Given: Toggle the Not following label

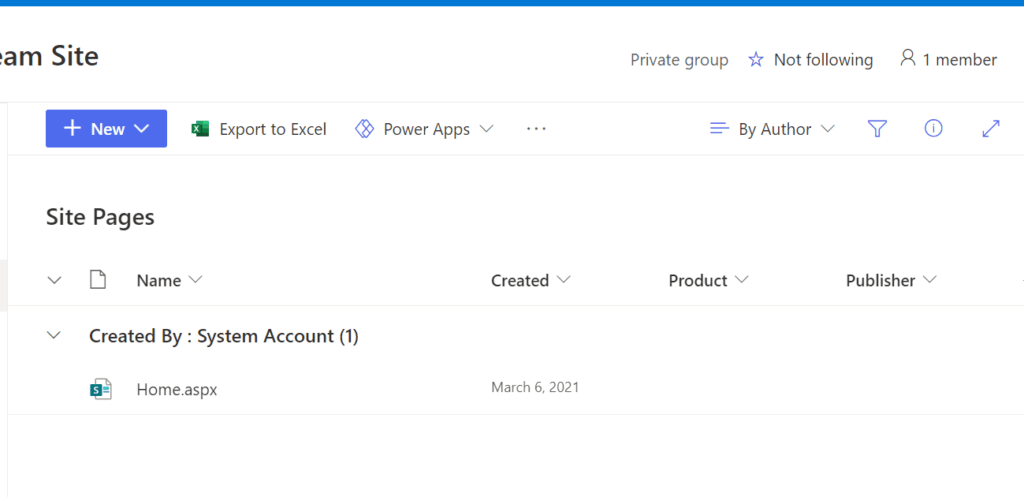Looking at the screenshot, I should click(x=823, y=60).
